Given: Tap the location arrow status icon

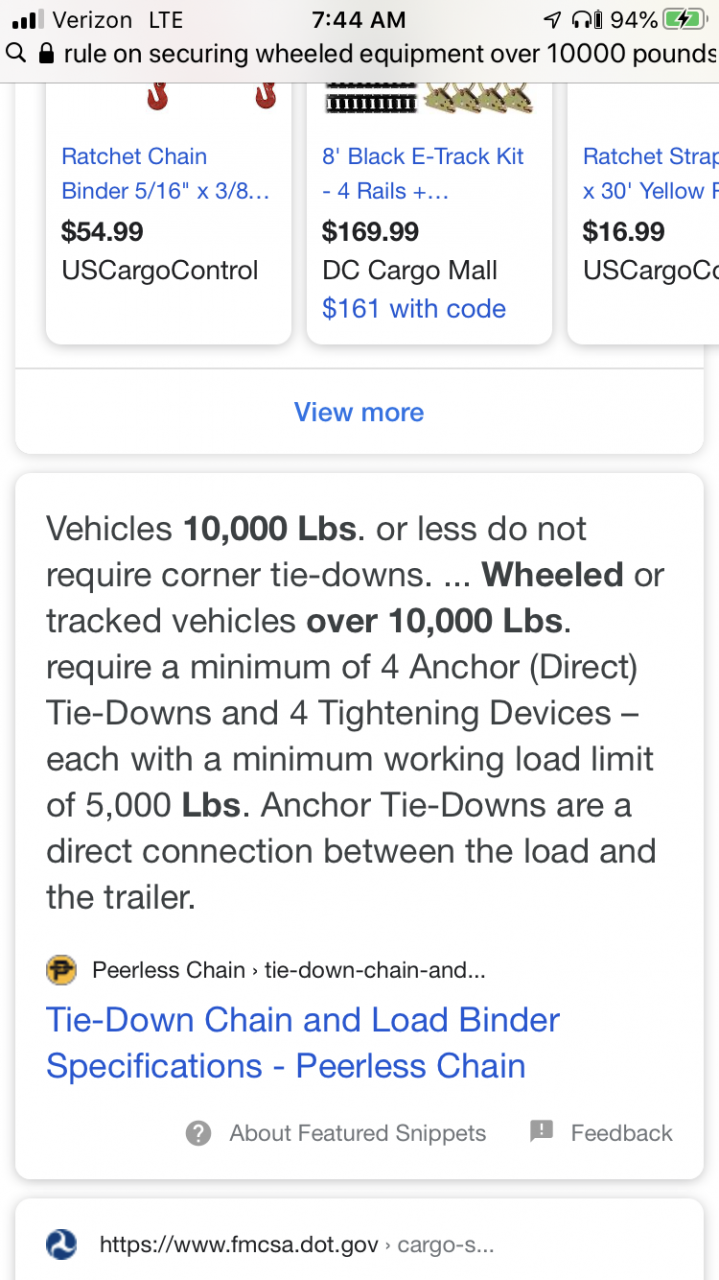Looking at the screenshot, I should [x=552, y=19].
